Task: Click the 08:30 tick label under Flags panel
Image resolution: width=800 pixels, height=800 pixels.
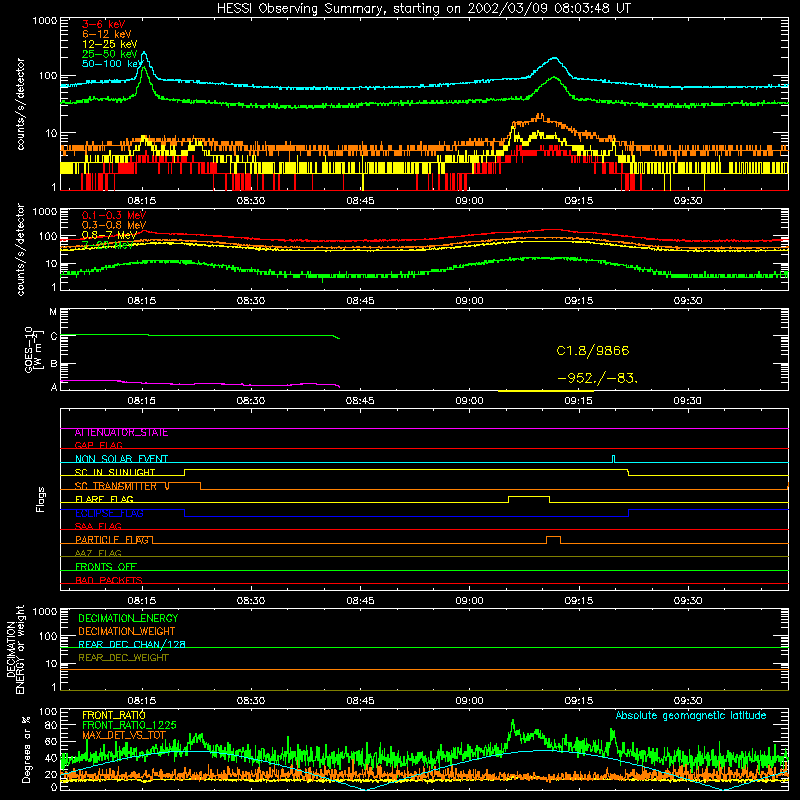Action: tap(251, 601)
